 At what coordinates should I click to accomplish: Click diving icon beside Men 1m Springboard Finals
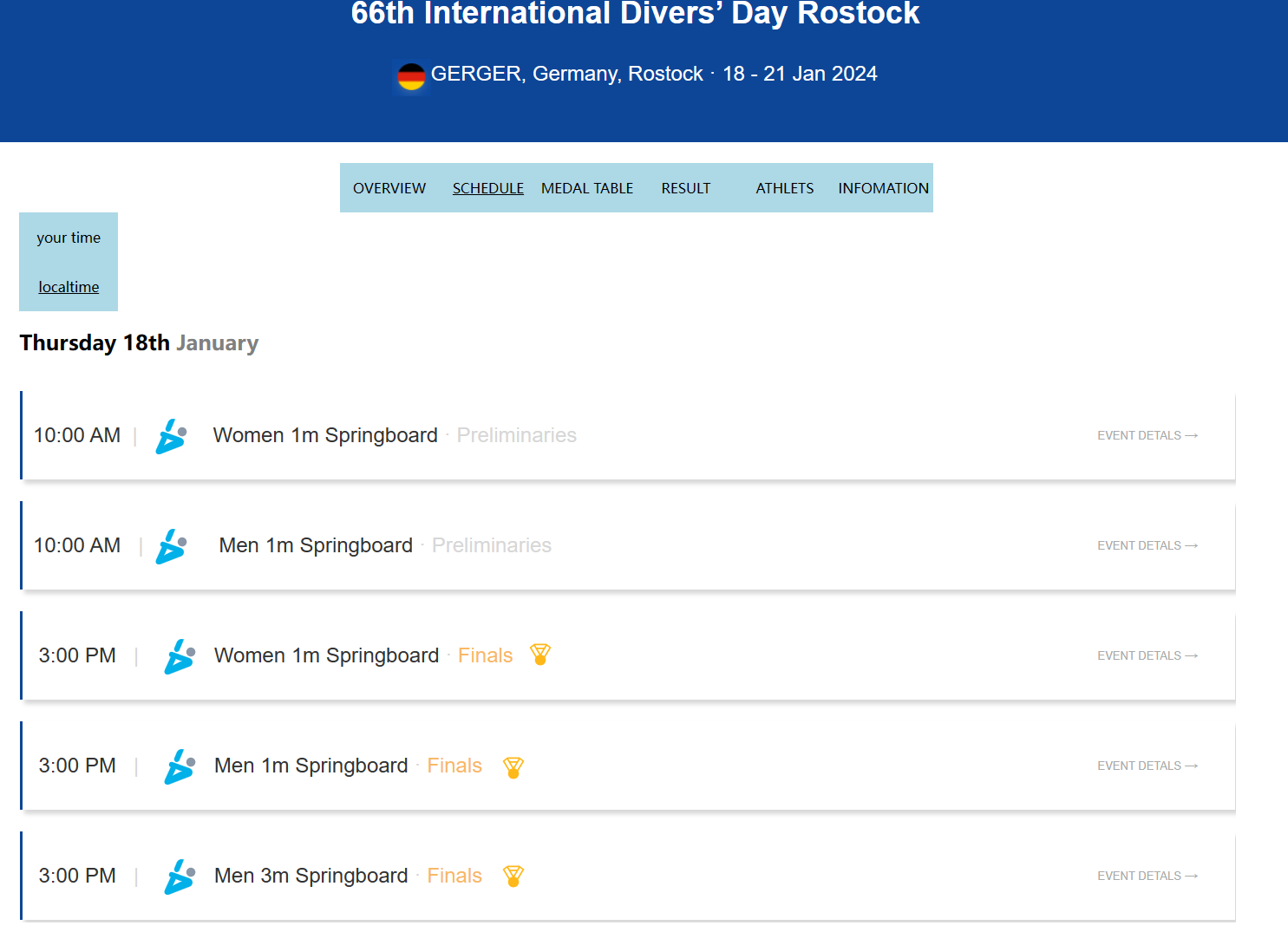(180, 766)
